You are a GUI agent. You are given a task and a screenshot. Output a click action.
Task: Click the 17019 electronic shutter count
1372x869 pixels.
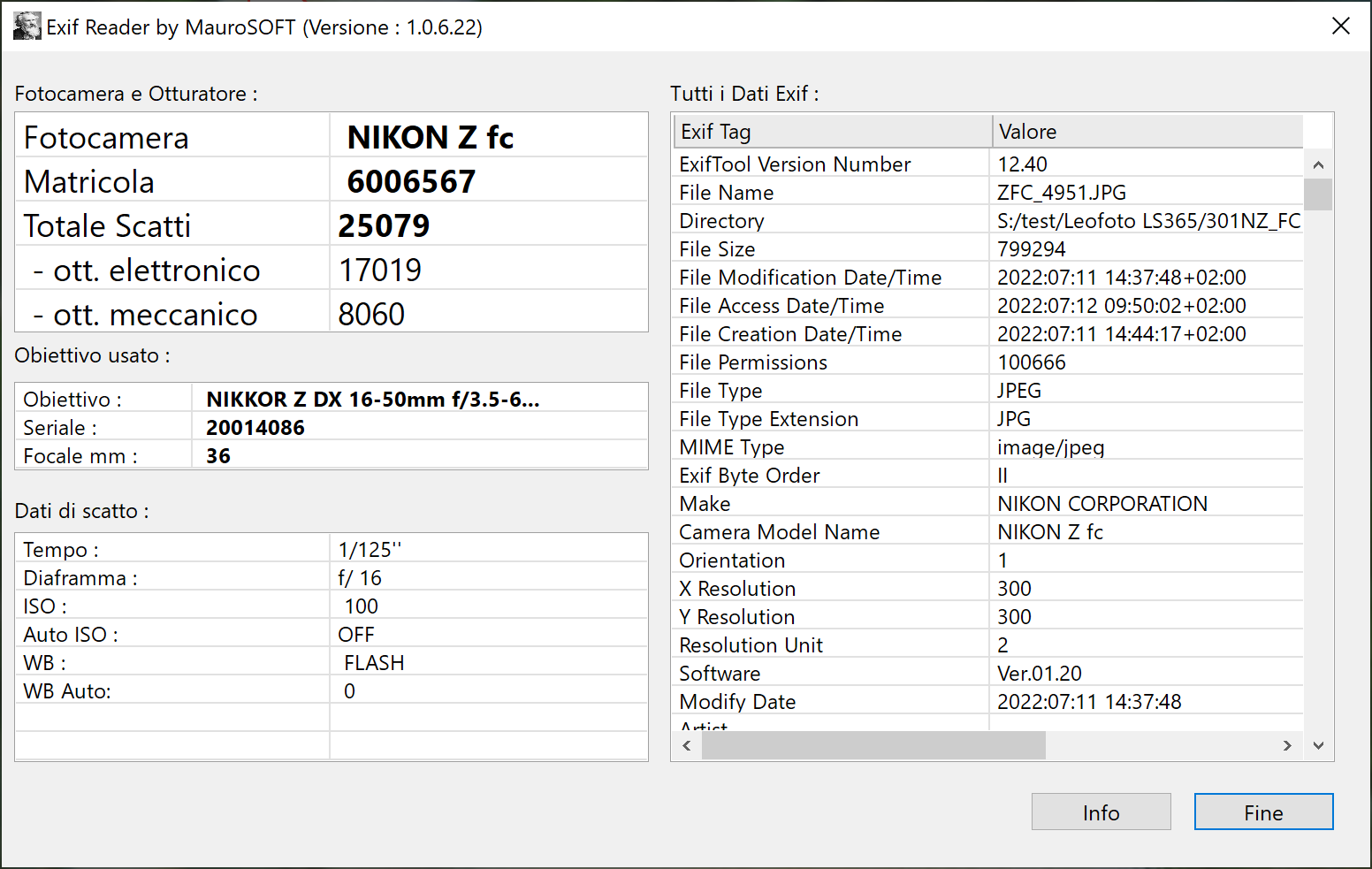[x=380, y=270]
